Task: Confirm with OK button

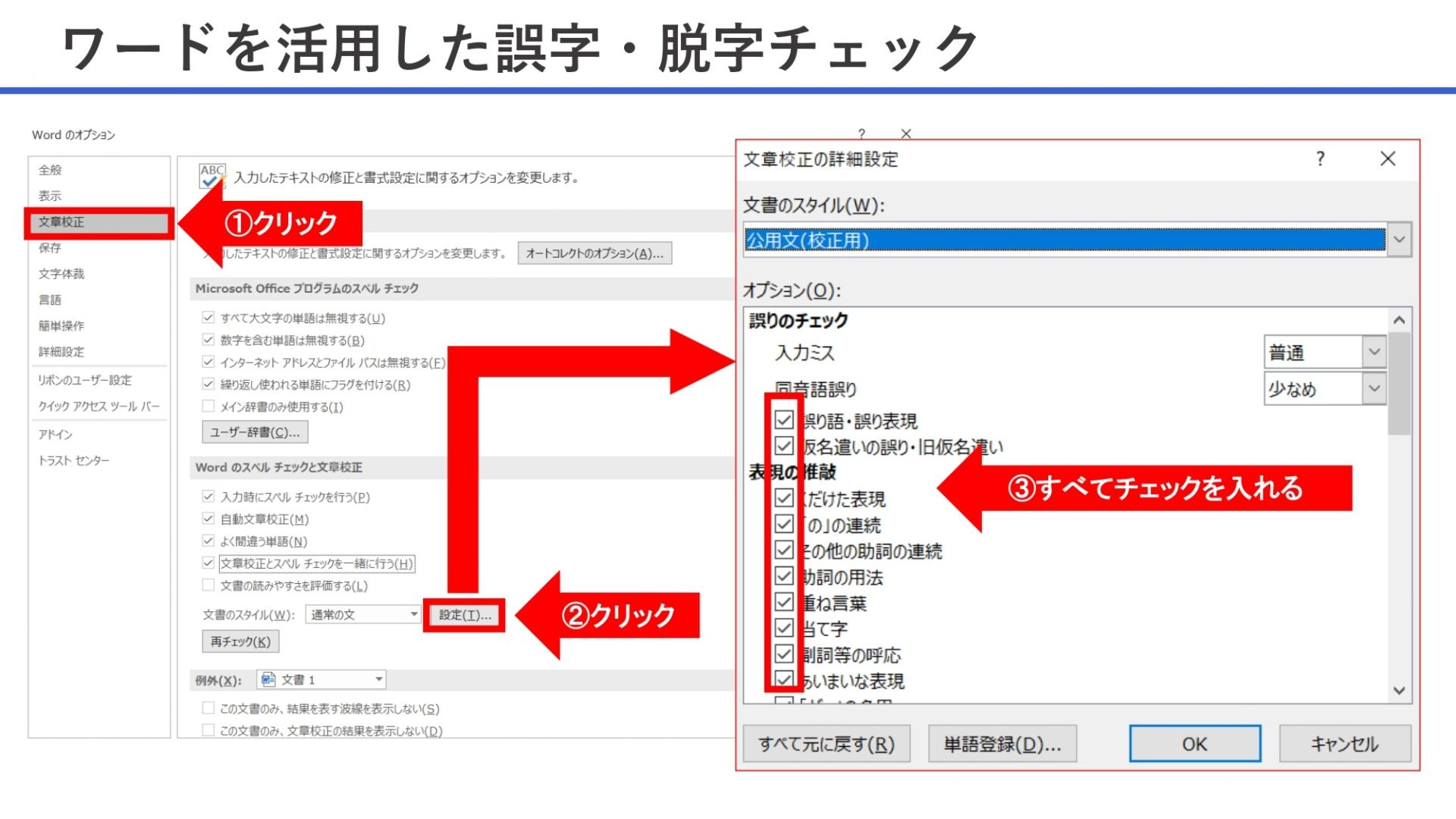Action: click(x=1194, y=744)
